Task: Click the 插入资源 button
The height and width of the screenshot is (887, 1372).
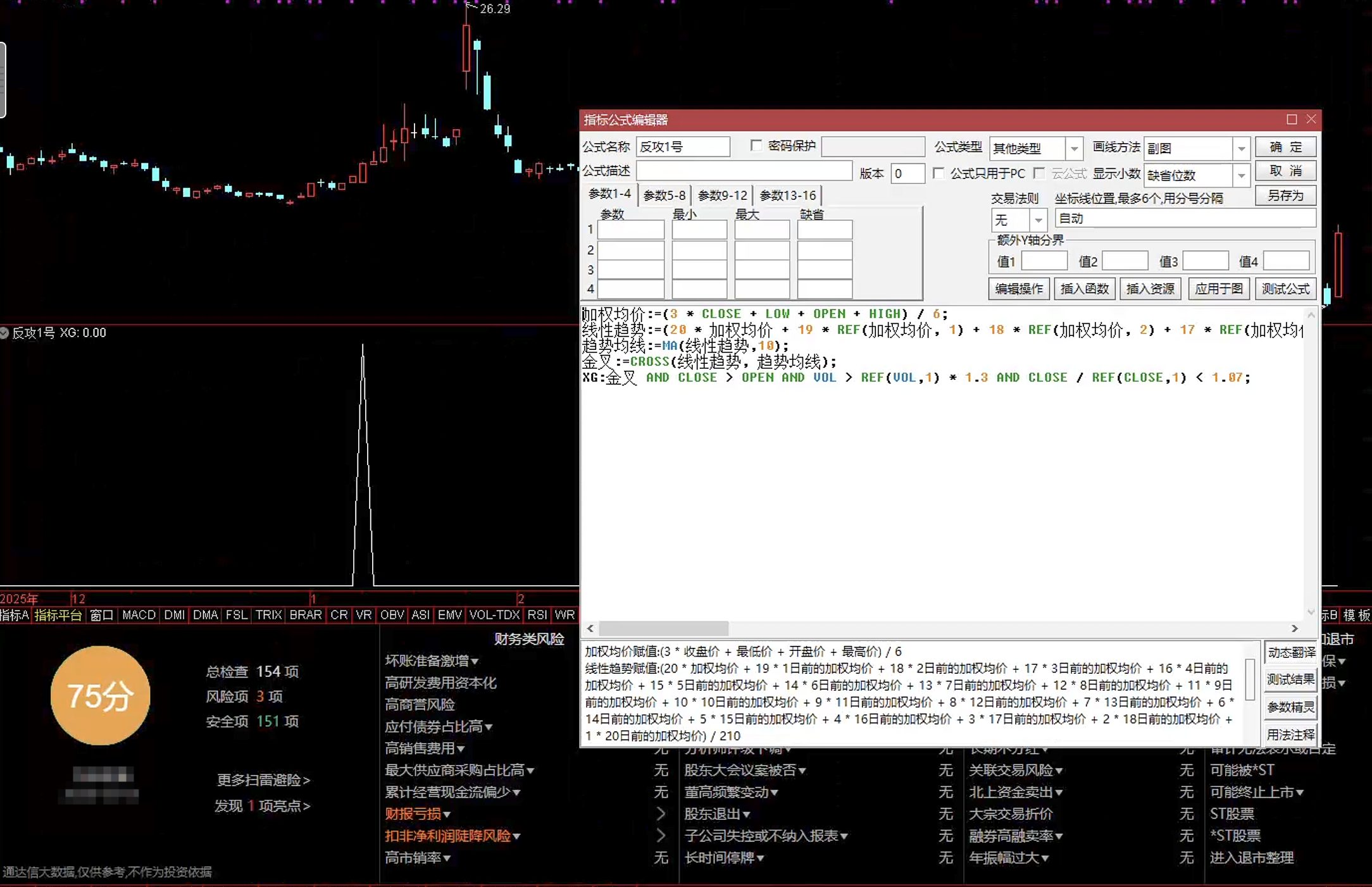Action: pos(1150,289)
